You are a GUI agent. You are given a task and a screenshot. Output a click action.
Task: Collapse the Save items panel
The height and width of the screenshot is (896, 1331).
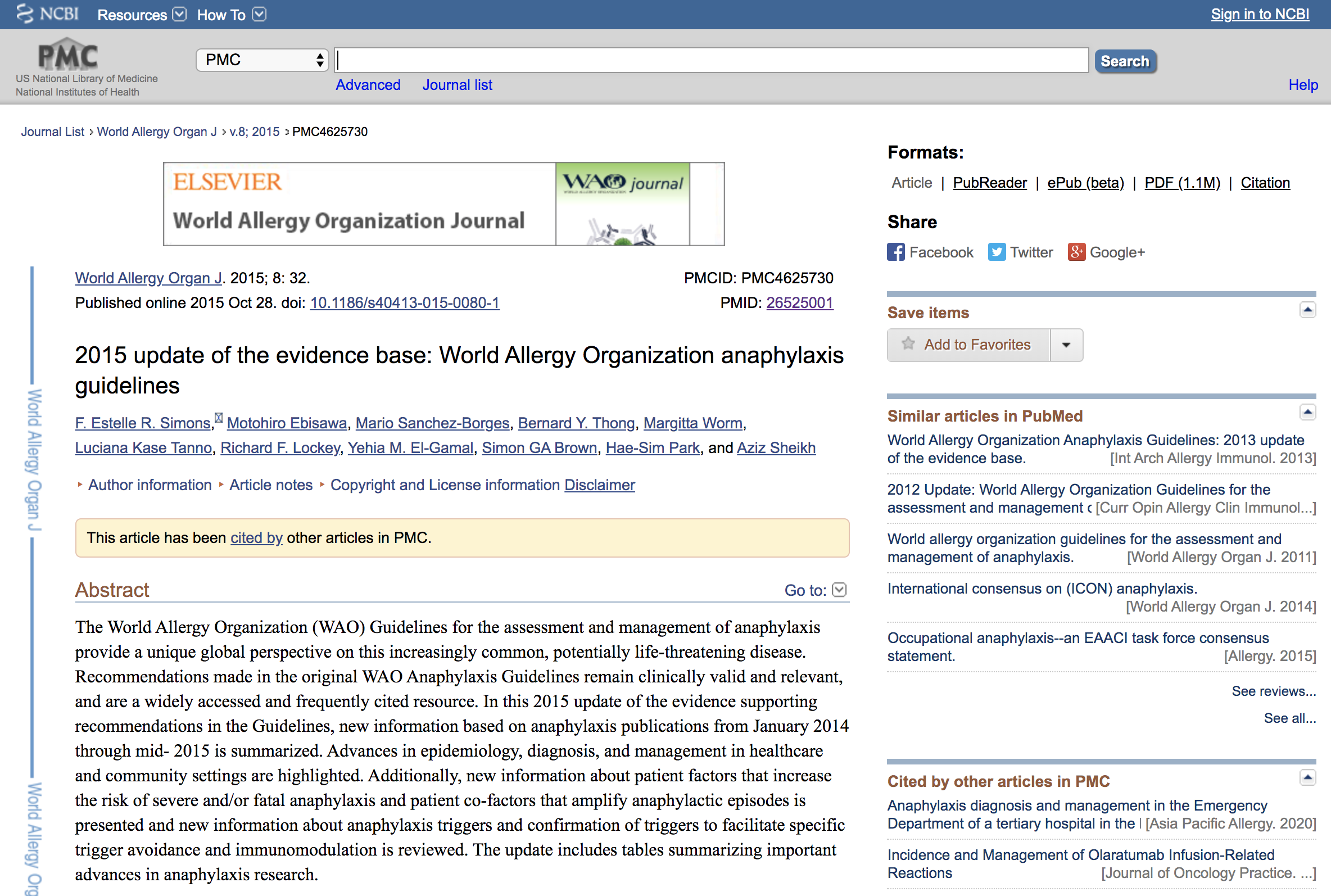pos(1307,310)
